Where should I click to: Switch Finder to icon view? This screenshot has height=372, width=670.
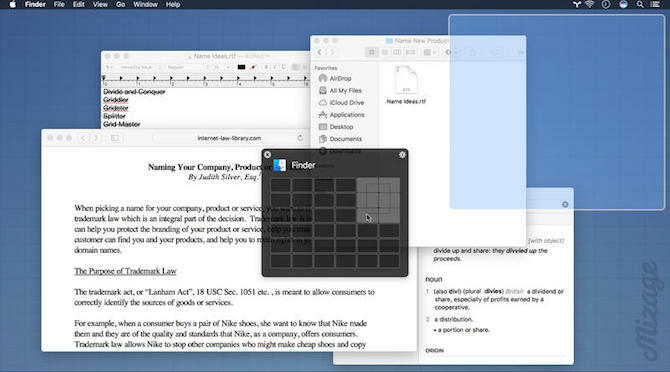pyautogui.click(x=372, y=52)
